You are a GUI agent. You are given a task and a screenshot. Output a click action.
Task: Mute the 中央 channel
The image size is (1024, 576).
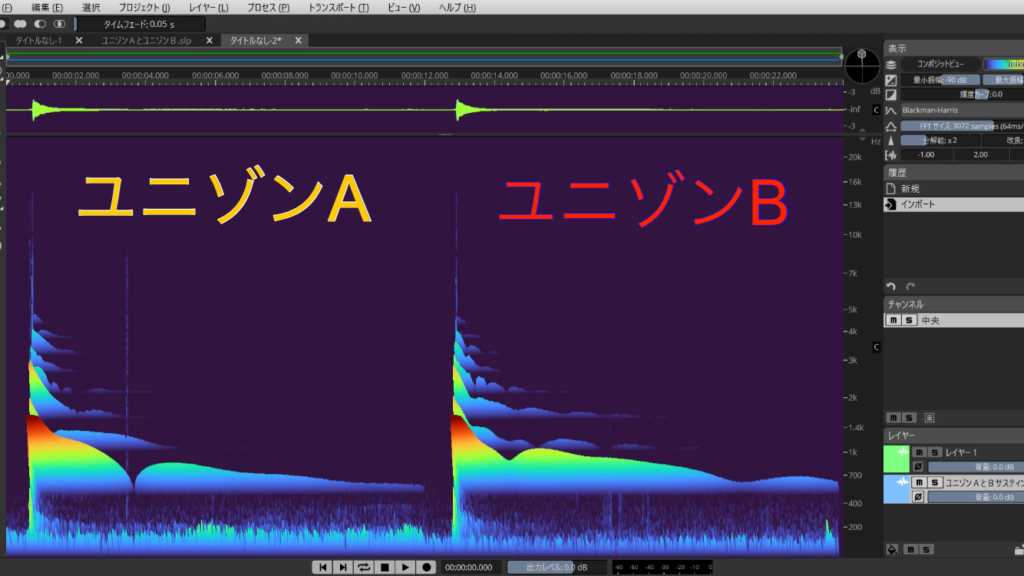click(894, 320)
